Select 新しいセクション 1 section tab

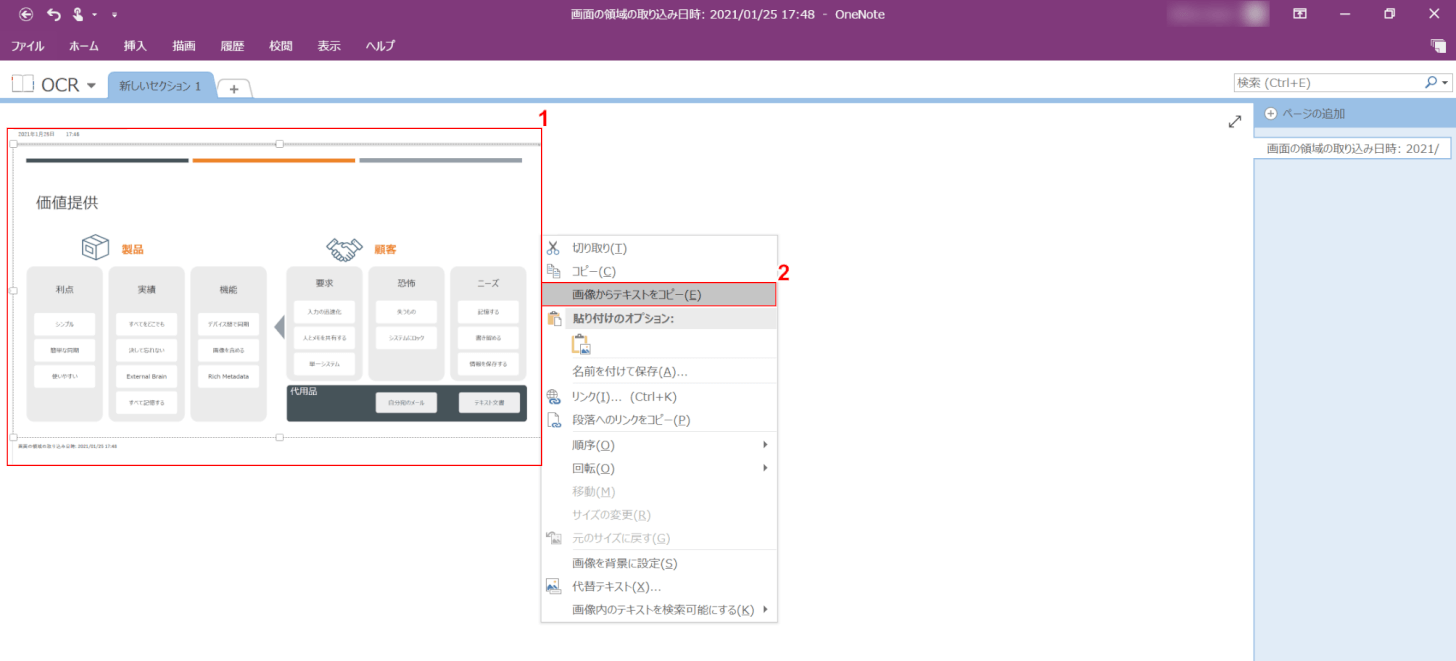coord(160,86)
